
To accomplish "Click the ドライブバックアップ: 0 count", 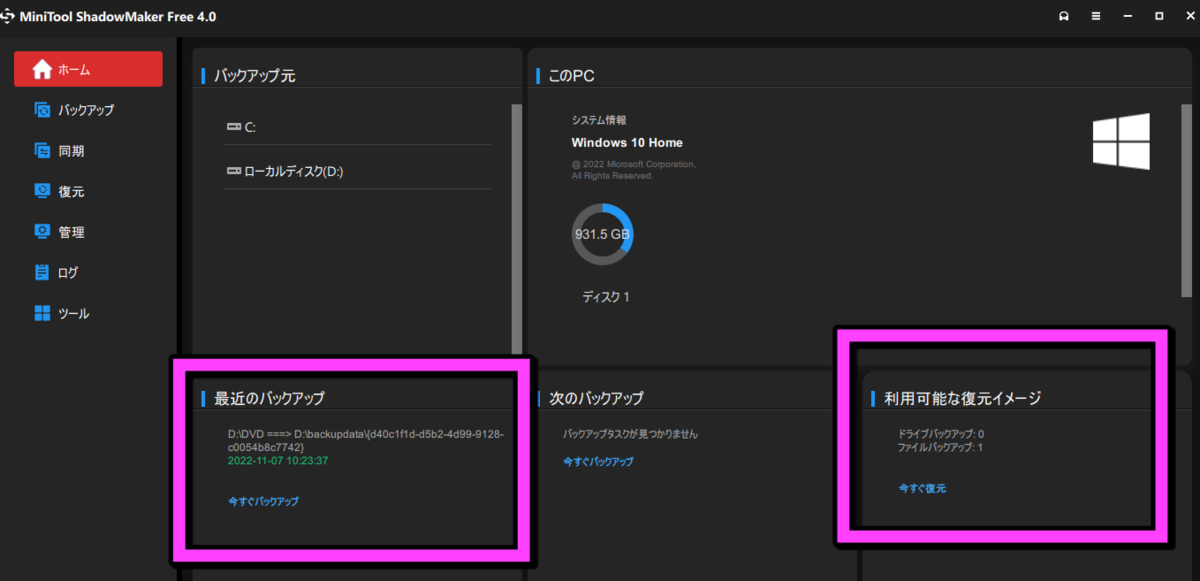I will 941,434.
